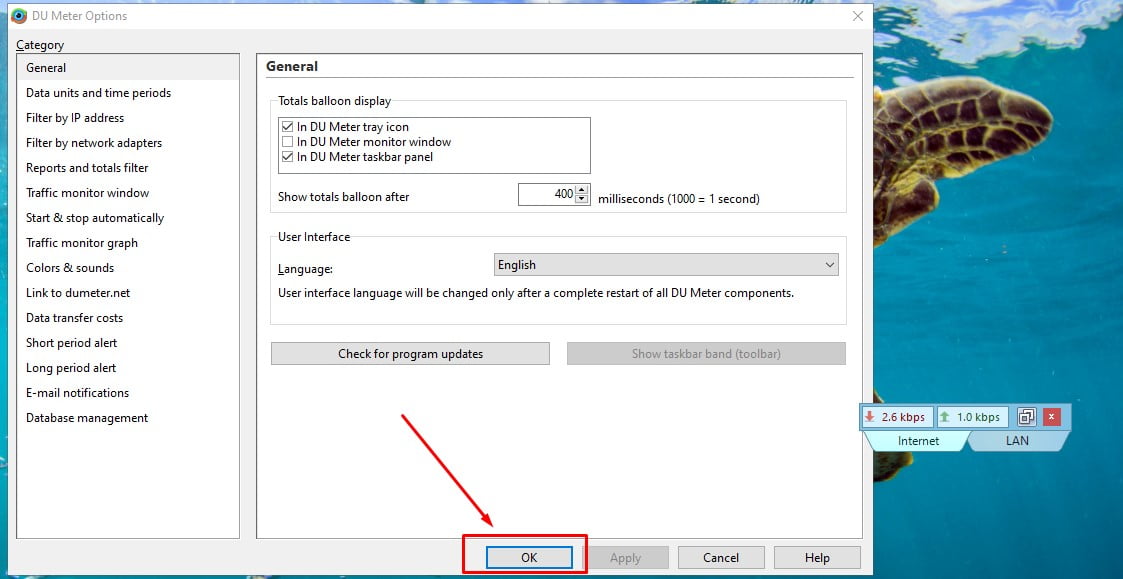The height and width of the screenshot is (579, 1123).
Task: Click the "Language:" label
Action: tap(305, 269)
